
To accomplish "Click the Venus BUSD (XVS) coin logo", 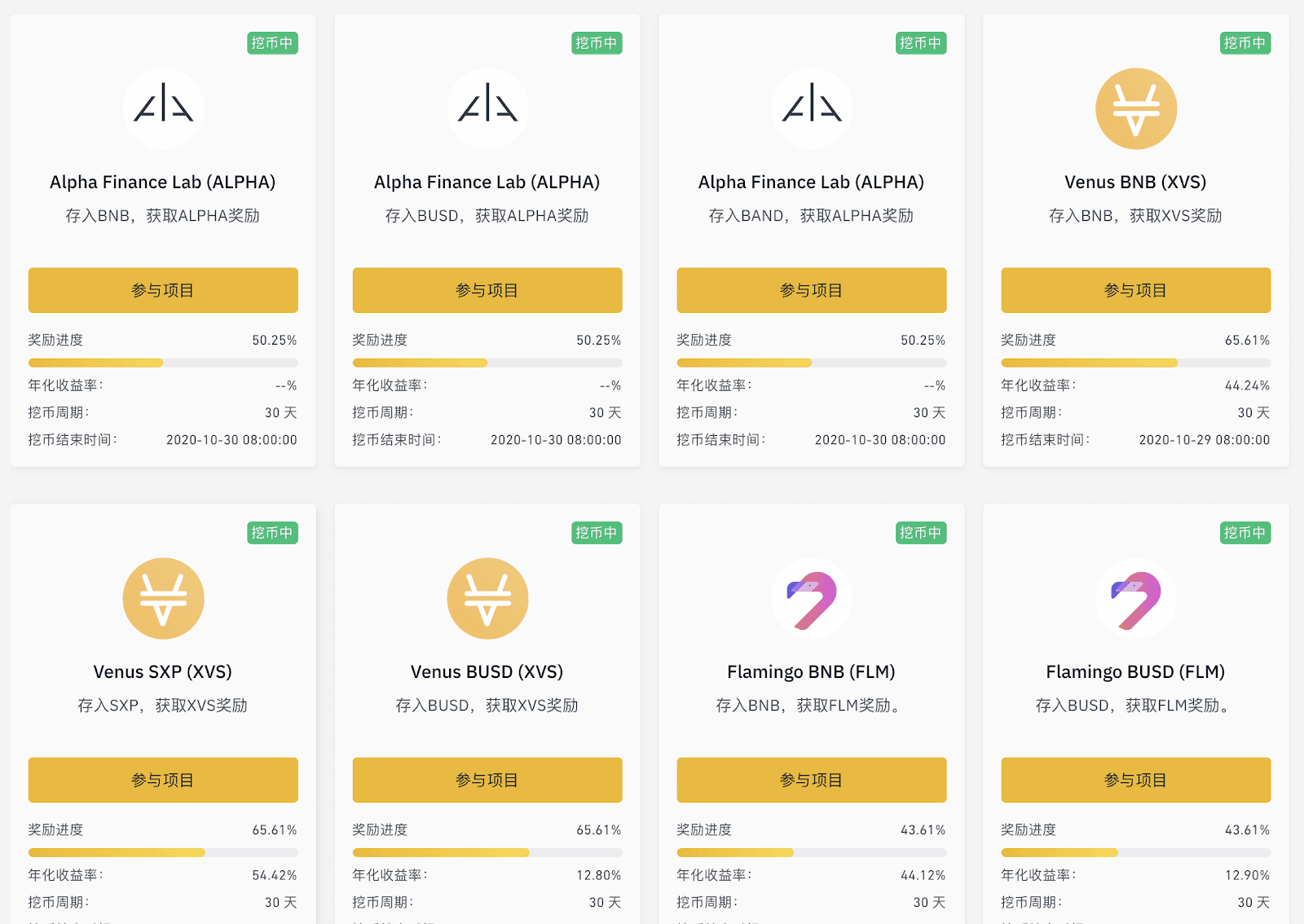I will [x=487, y=598].
